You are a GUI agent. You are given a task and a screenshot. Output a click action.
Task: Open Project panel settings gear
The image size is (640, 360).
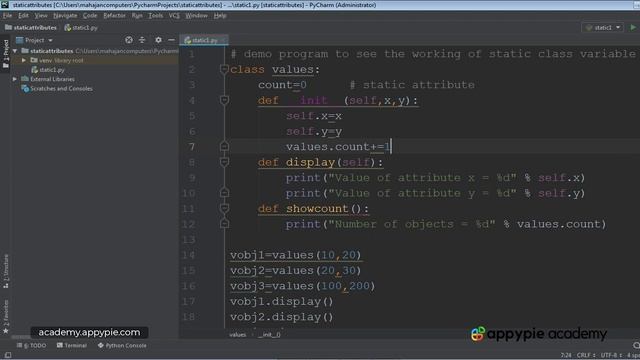[x=158, y=40]
